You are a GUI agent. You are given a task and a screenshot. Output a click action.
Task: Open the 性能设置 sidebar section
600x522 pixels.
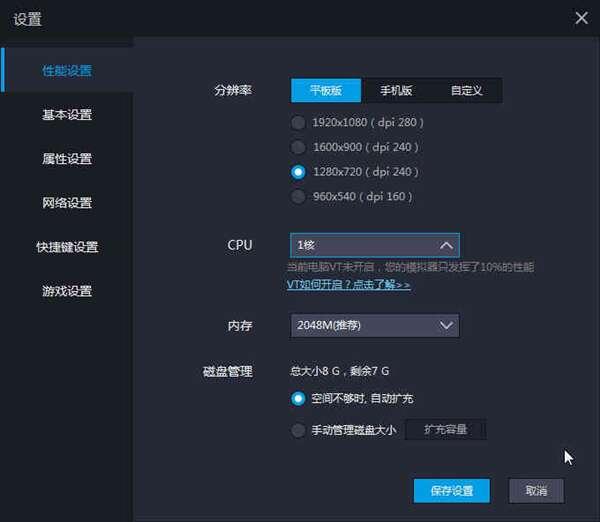point(67,71)
